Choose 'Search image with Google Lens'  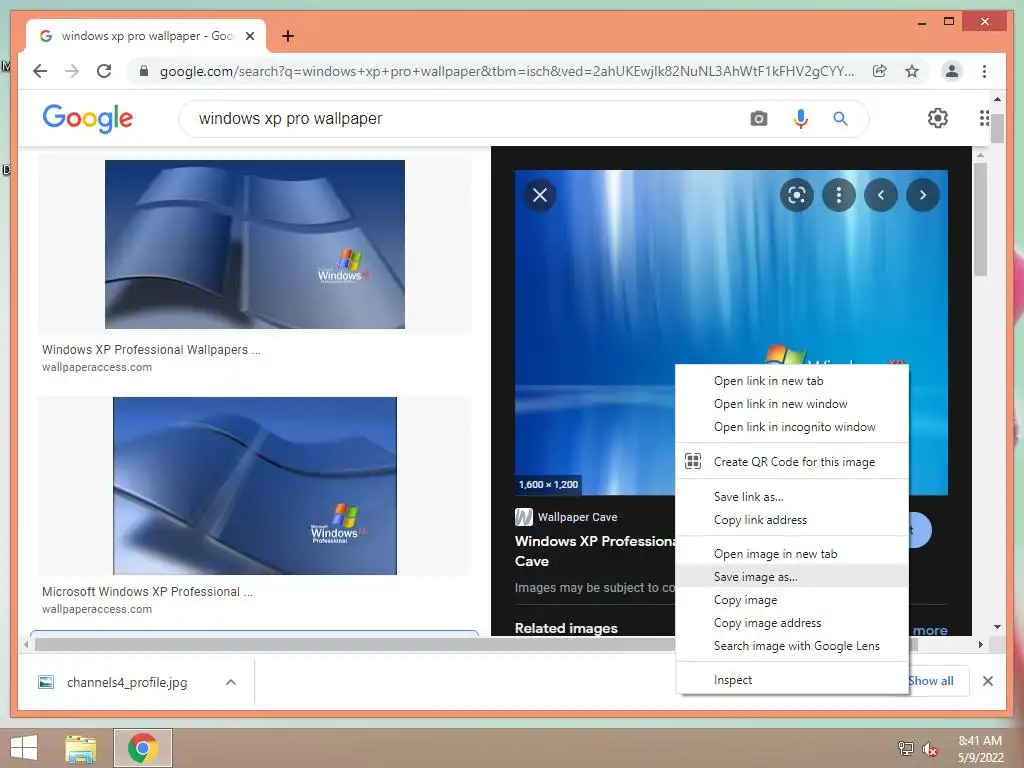[792, 646]
